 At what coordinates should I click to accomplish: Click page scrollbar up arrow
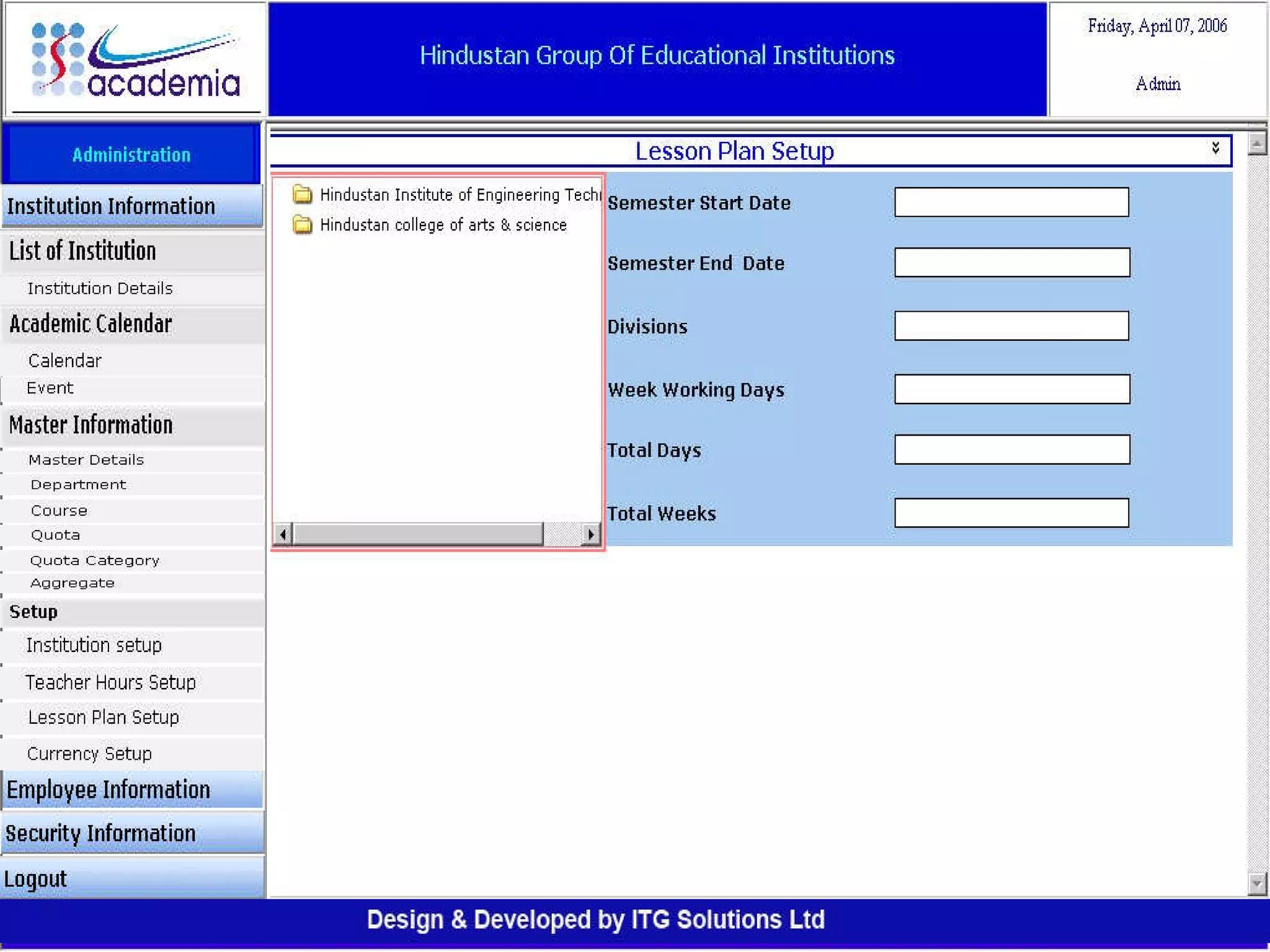[x=1256, y=144]
